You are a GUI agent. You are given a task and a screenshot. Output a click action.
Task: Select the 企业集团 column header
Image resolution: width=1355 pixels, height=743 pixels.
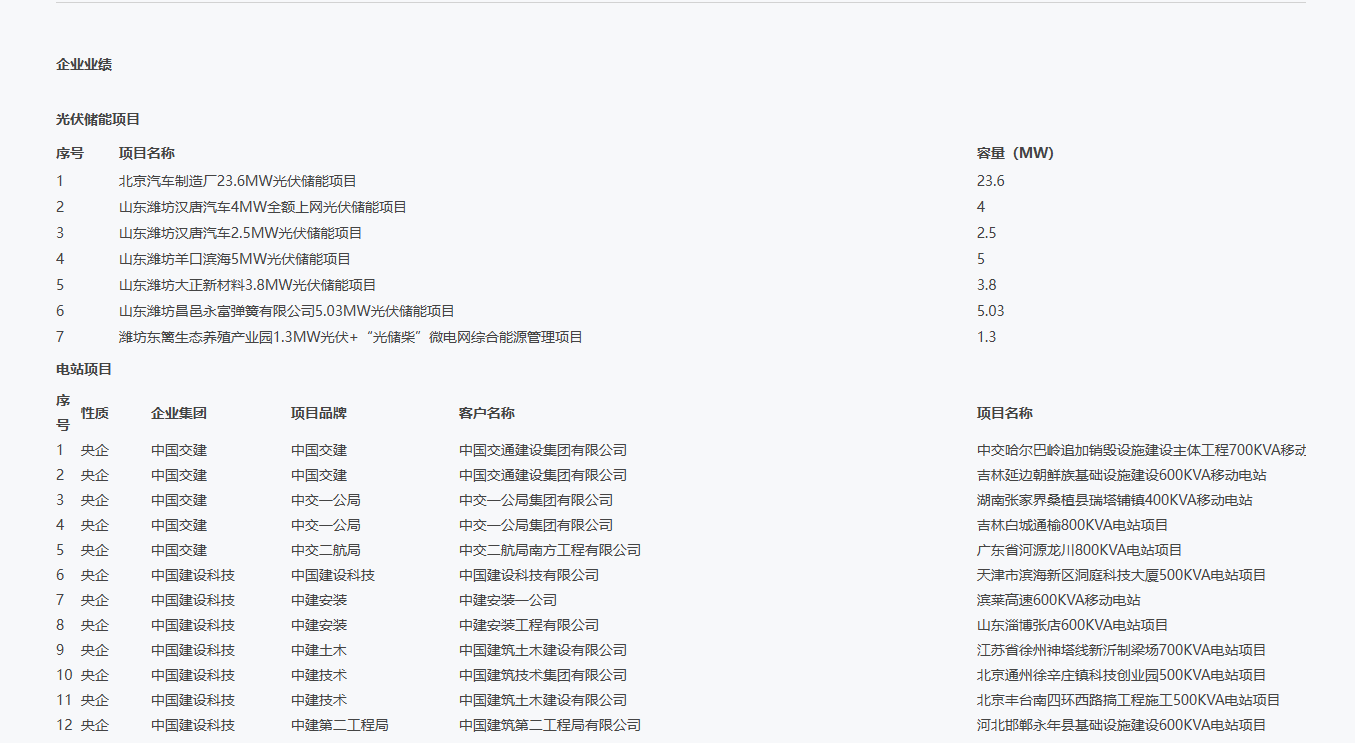(179, 413)
